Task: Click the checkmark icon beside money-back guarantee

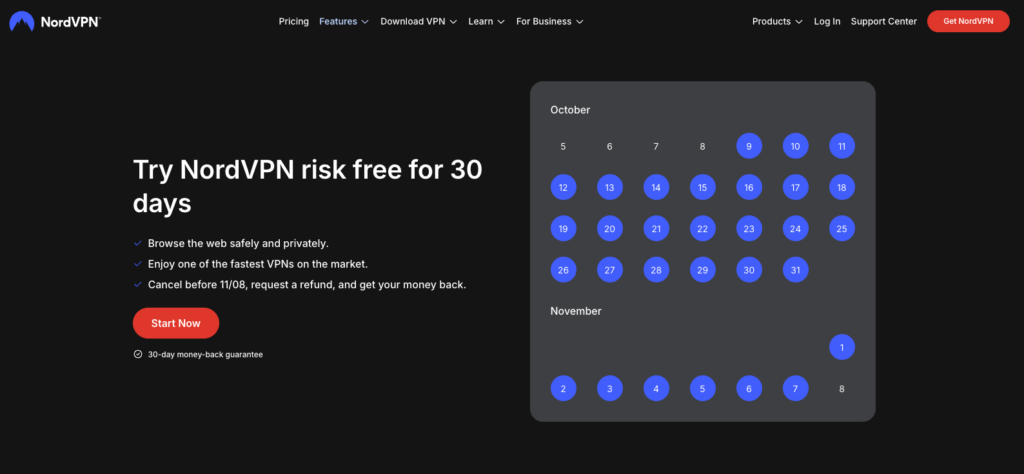Action: pos(138,355)
